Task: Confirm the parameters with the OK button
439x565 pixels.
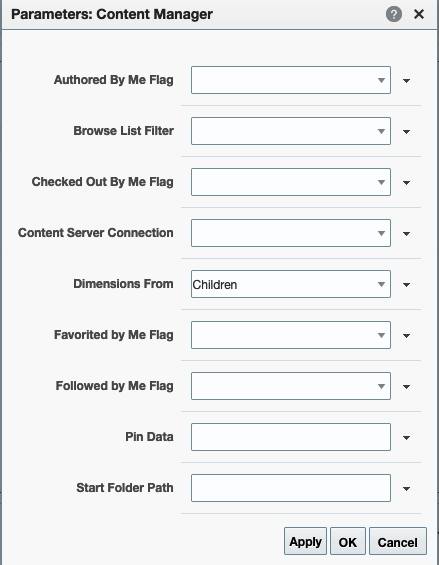Action: pos(348,541)
